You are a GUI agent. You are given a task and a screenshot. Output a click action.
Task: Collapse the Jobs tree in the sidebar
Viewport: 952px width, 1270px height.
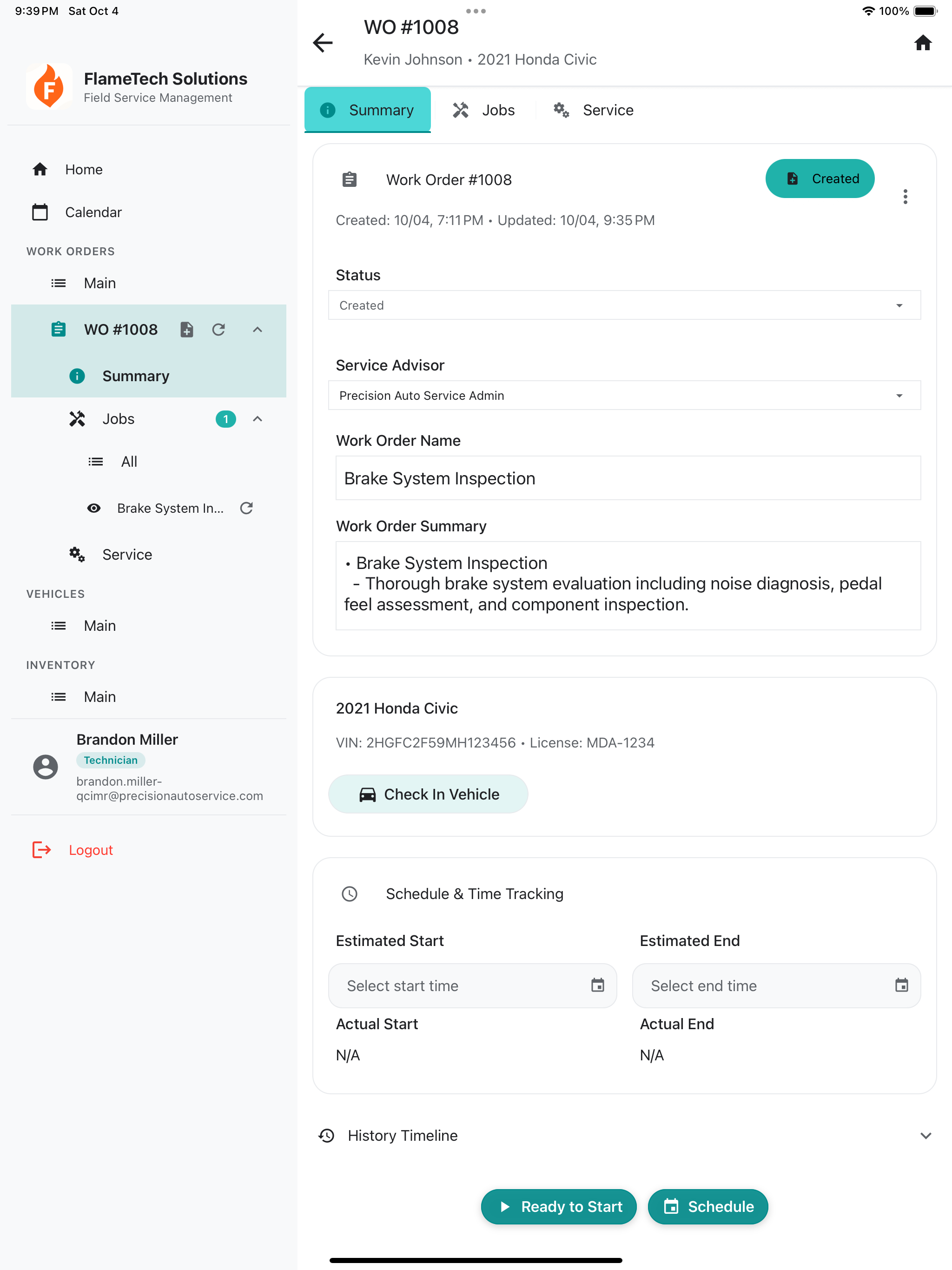click(x=257, y=418)
